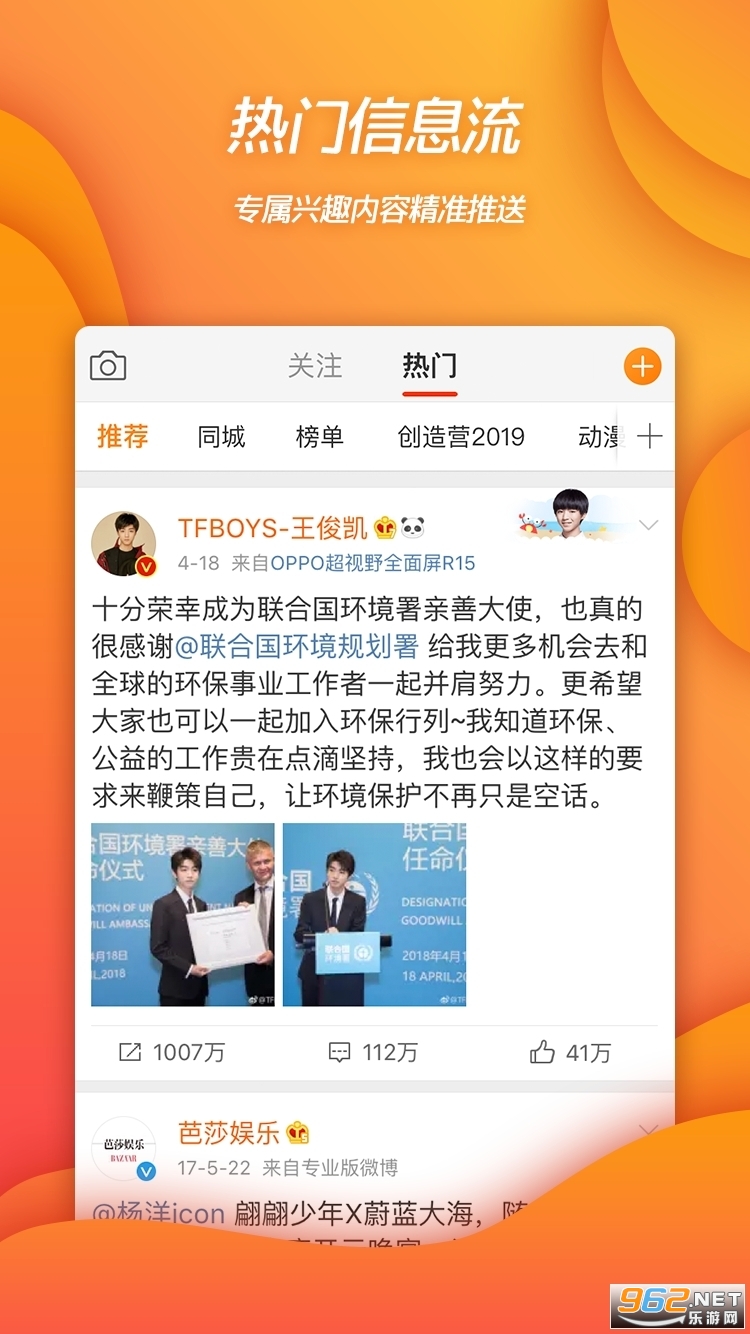This screenshot has height=1334, width=750.
Task: Add a channel with the plus icon
Action: (650, 436)
